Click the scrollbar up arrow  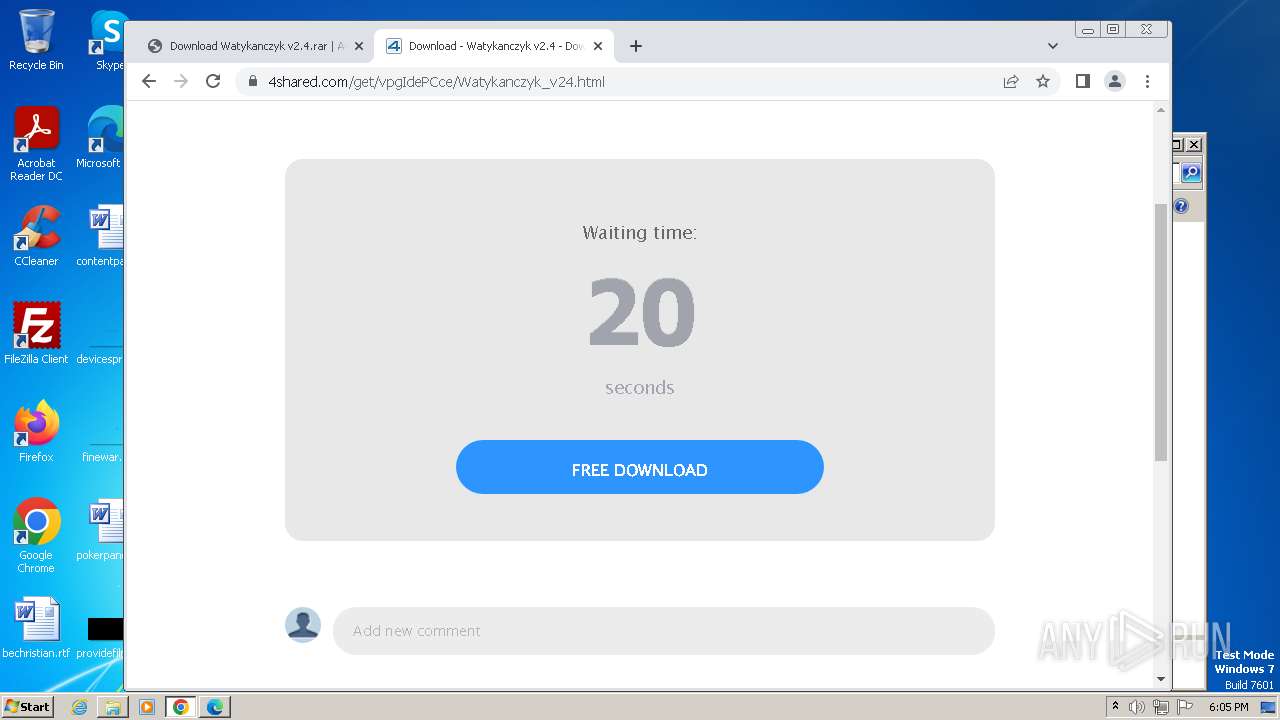(x=1161, y=109)
